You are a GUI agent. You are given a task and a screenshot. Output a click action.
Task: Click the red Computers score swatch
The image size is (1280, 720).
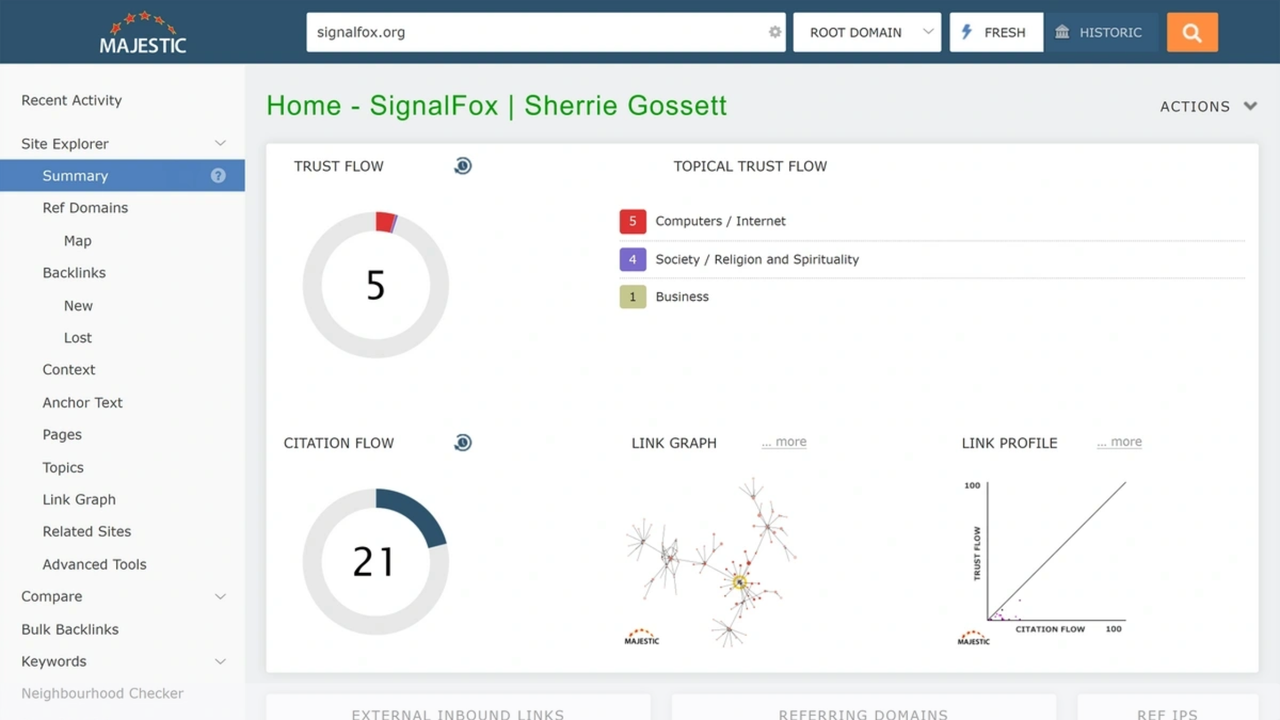pyautogui.click(x=632, y=221)
